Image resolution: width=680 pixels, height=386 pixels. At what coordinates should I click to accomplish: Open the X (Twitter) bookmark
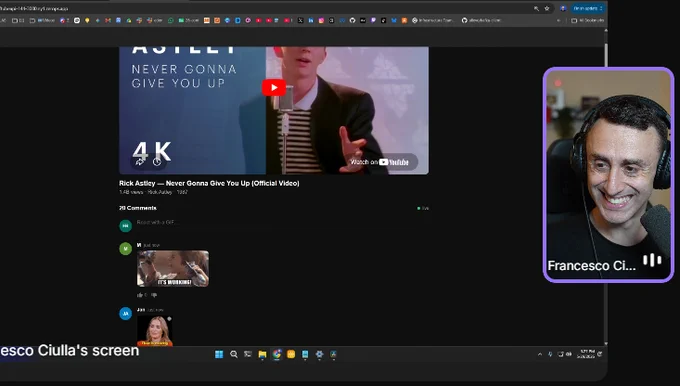point(301,20)
